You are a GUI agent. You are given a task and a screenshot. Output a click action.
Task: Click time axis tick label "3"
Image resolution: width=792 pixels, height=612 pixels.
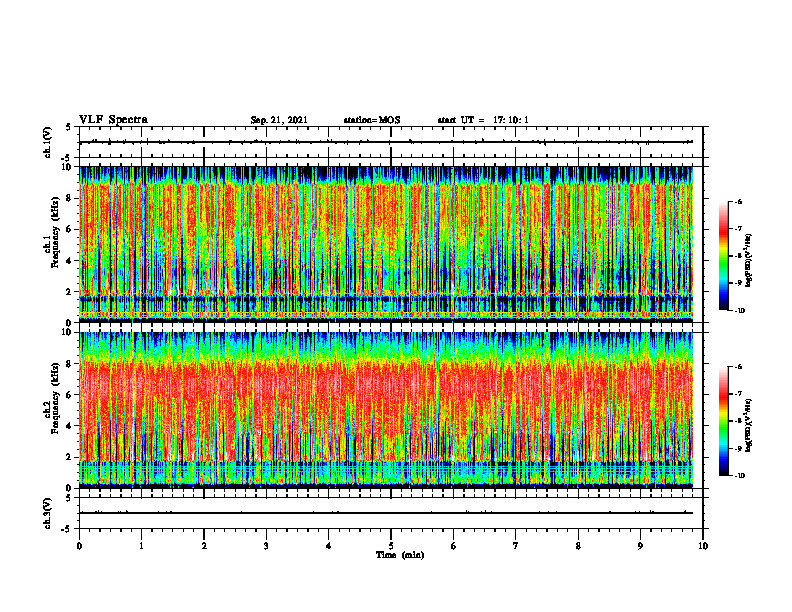(x=266, y=546)
